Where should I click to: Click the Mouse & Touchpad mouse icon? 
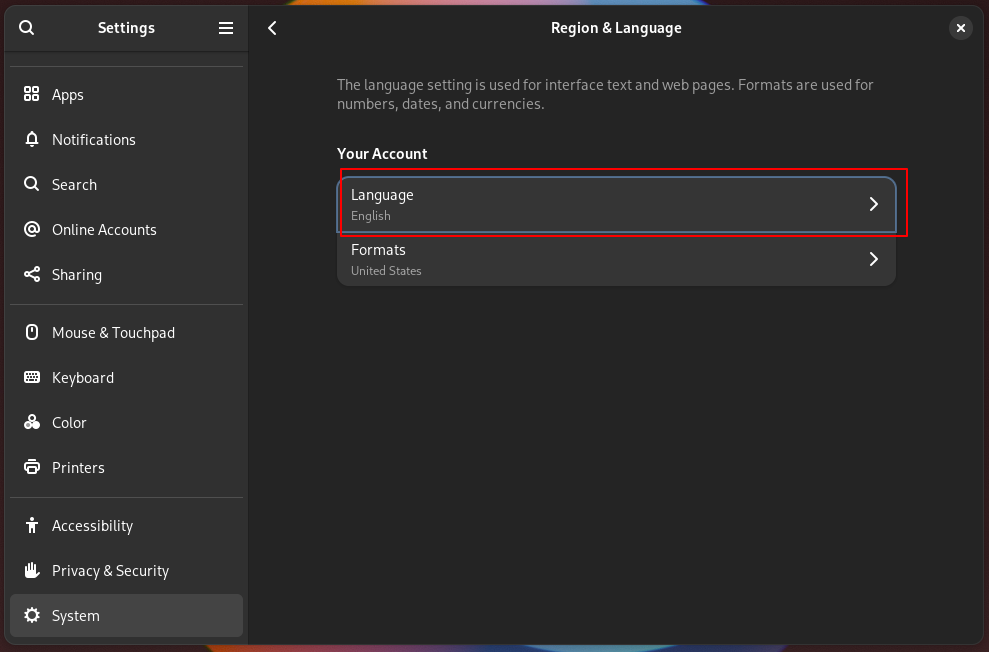tap(32, 332)
